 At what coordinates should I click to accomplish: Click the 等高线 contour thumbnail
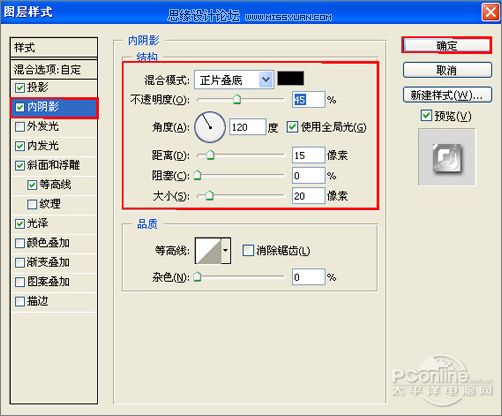[209, 250]
